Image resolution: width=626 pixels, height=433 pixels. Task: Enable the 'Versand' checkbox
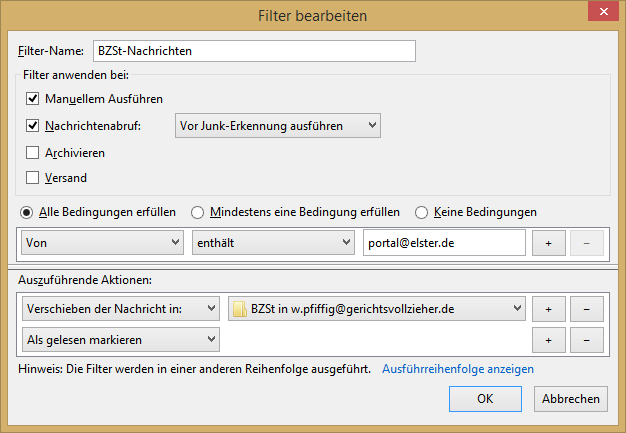33,178
